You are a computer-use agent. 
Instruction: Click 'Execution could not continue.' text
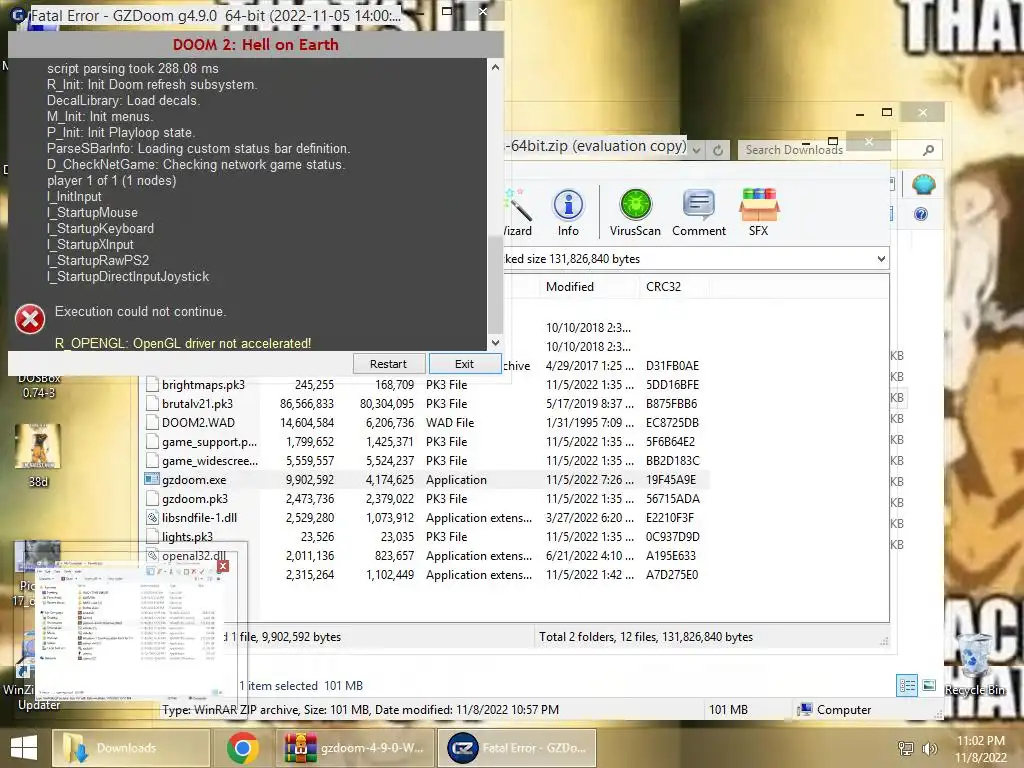pos(140,312)
